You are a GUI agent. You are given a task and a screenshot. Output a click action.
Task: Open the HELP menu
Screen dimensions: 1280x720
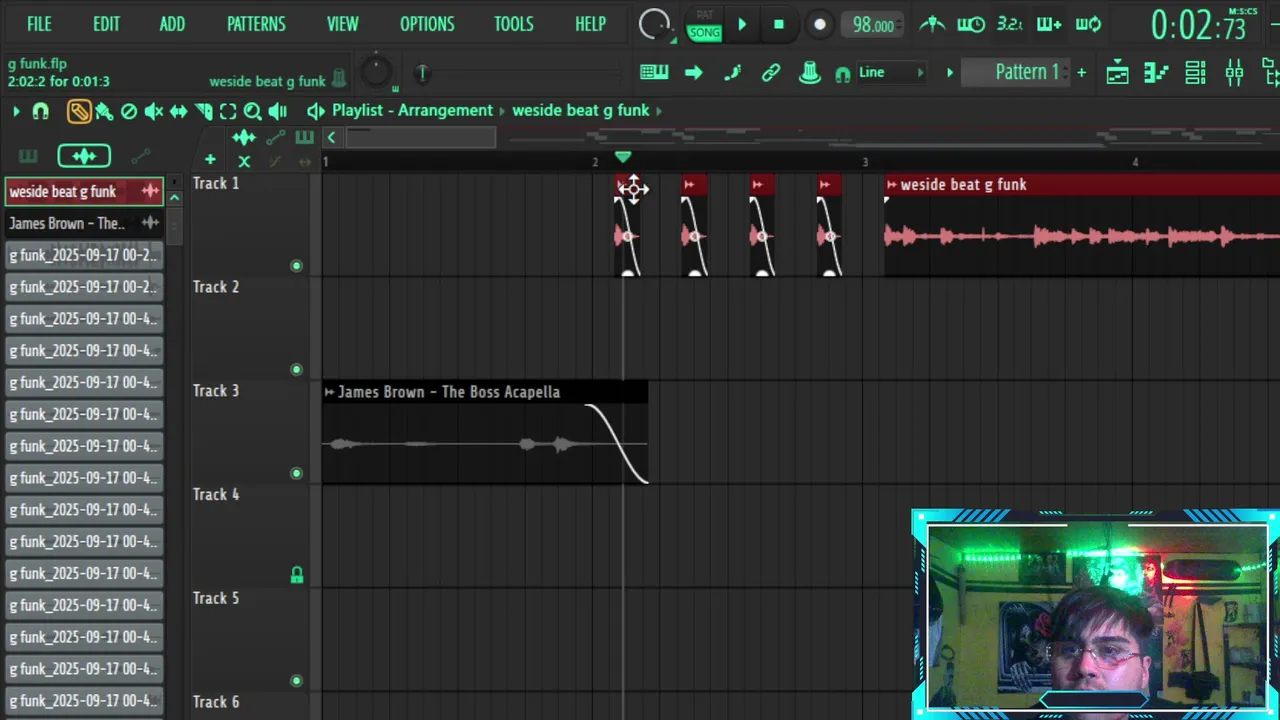[590, 24]
